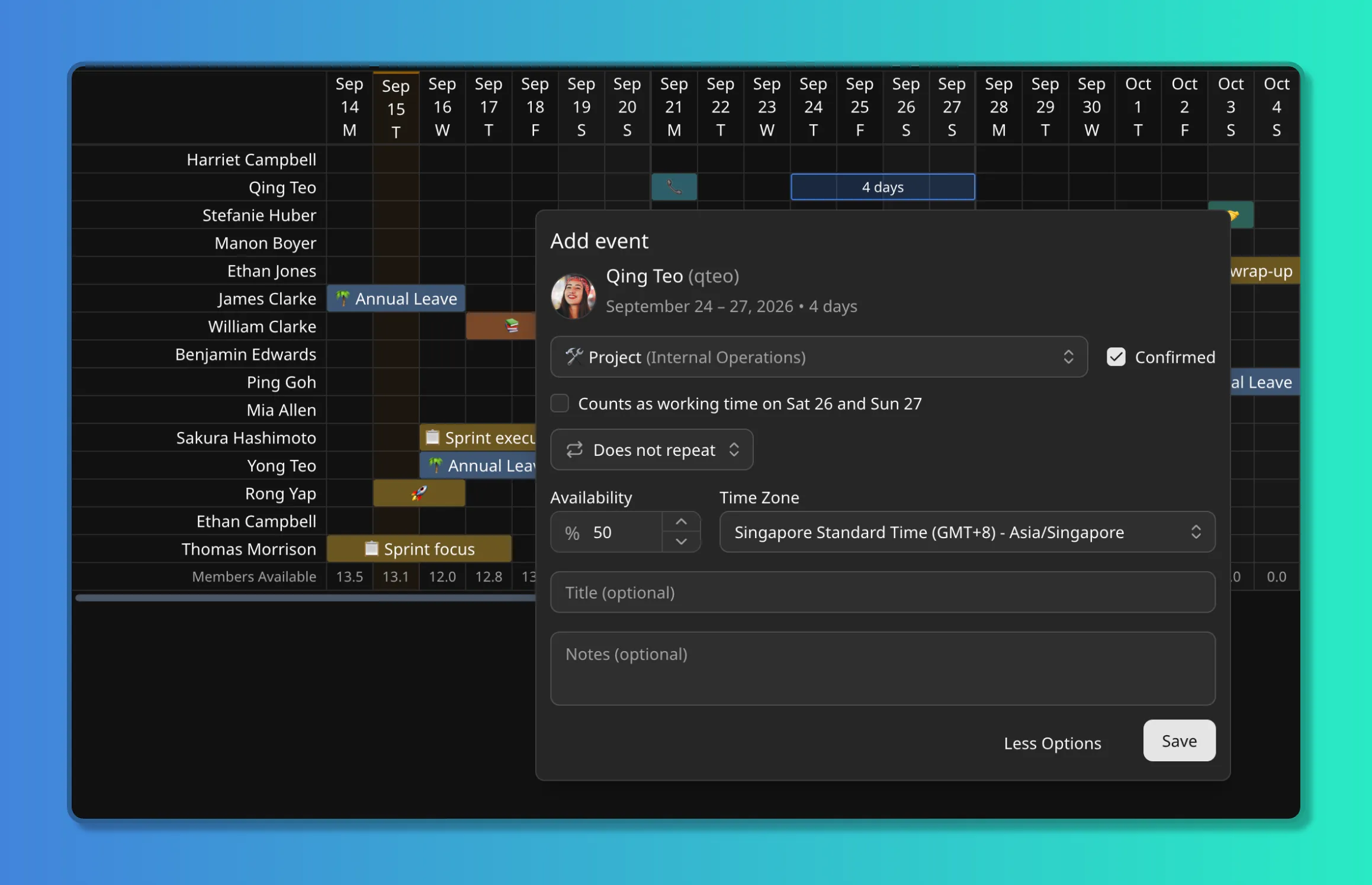Enable counts as working time on weekend
The width and height of the screenshot is (1372, 885).
tap(560, 403)
